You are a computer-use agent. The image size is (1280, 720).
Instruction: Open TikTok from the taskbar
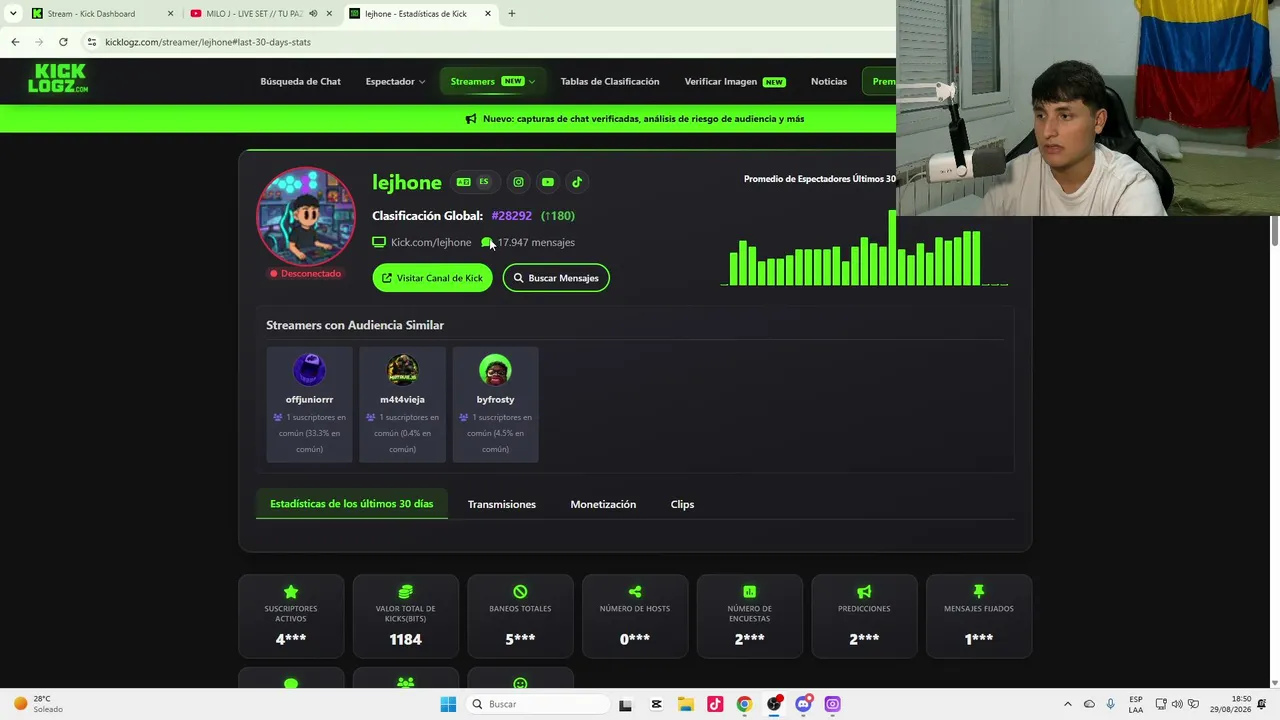[715, 704]
